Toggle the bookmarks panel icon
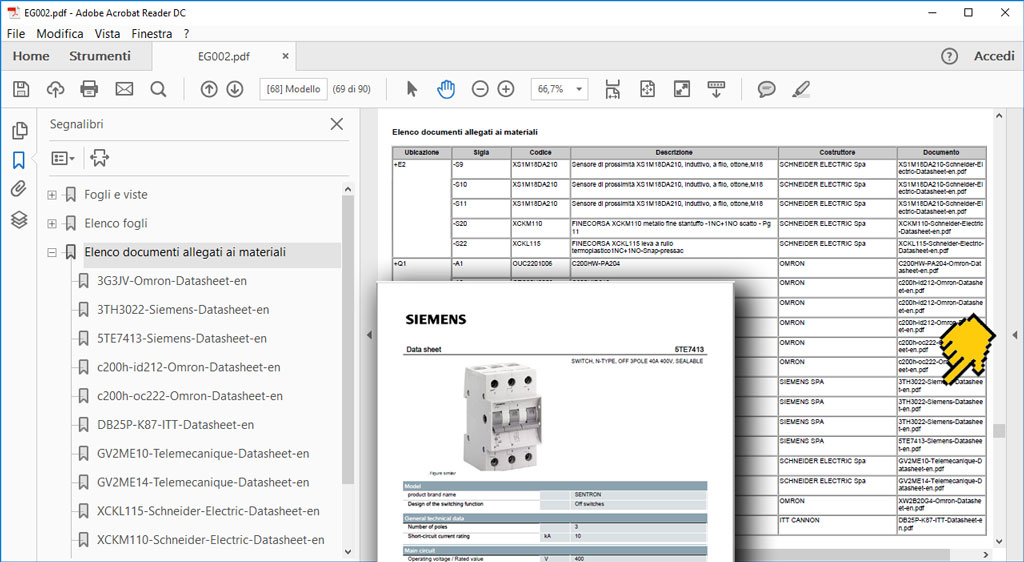 19,160
